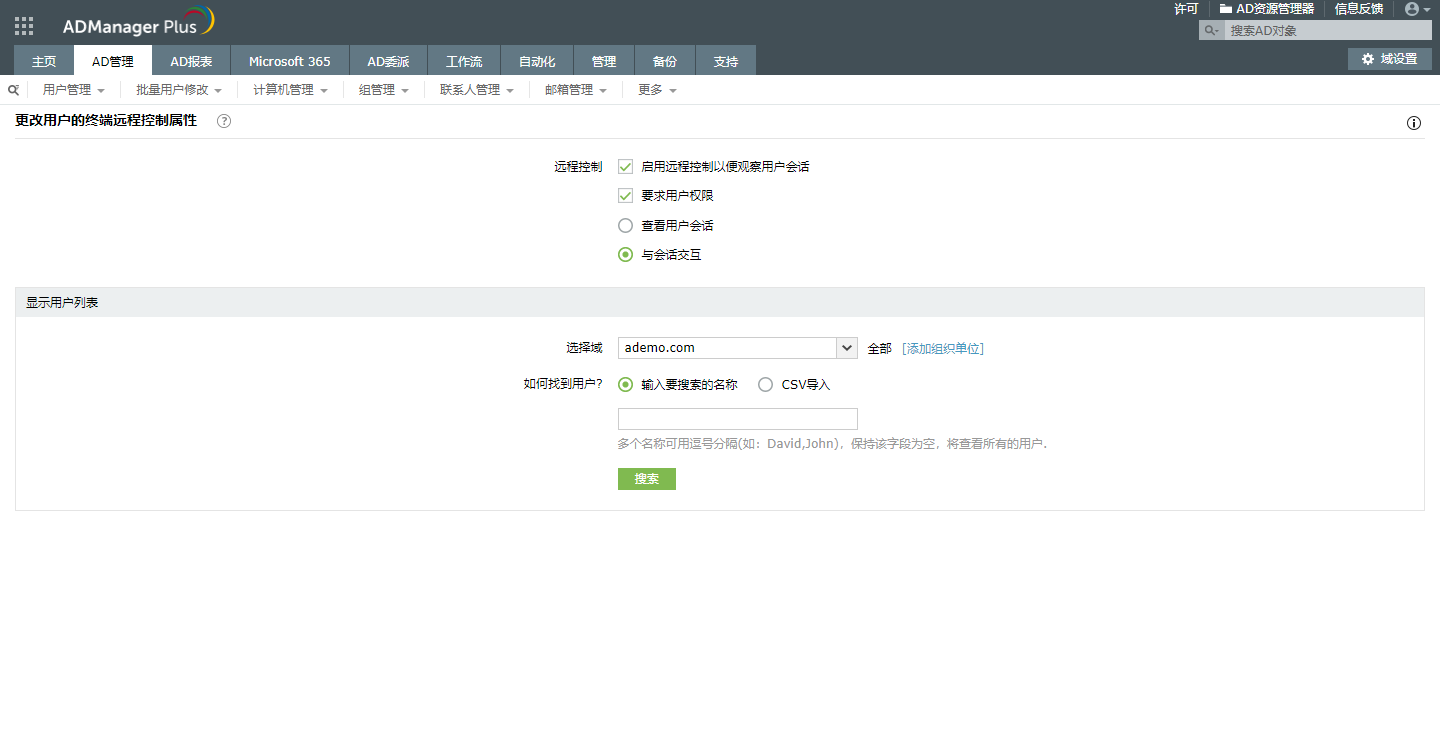The height and width of the screenshot is (749, 1440).
Task: Click the 添加组织单位 link
Action: point(943,349)
